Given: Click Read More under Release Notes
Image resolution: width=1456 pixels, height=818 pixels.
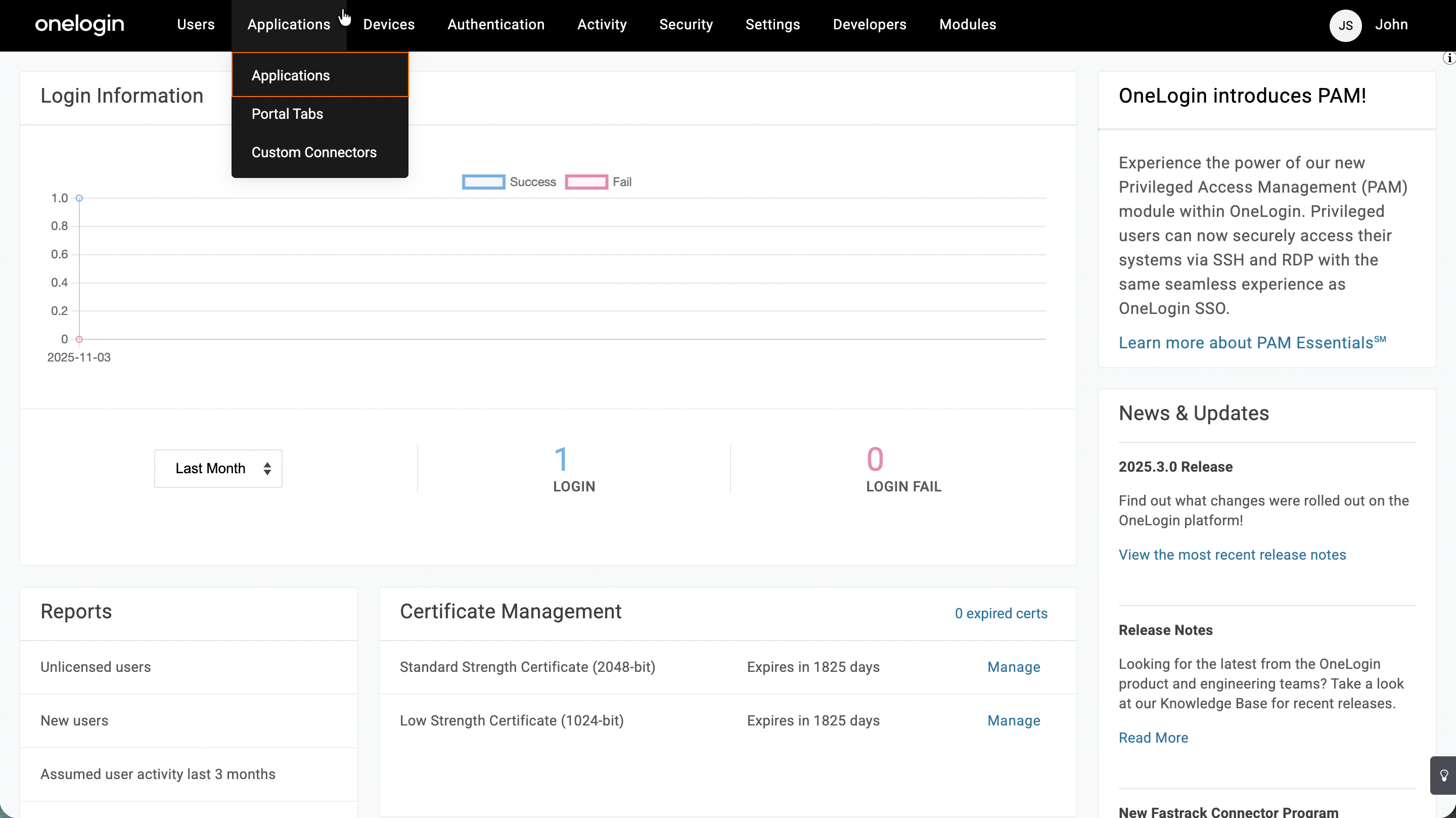Looking at the screenshot, I should pyautogui.click(x=1153, y=737).
